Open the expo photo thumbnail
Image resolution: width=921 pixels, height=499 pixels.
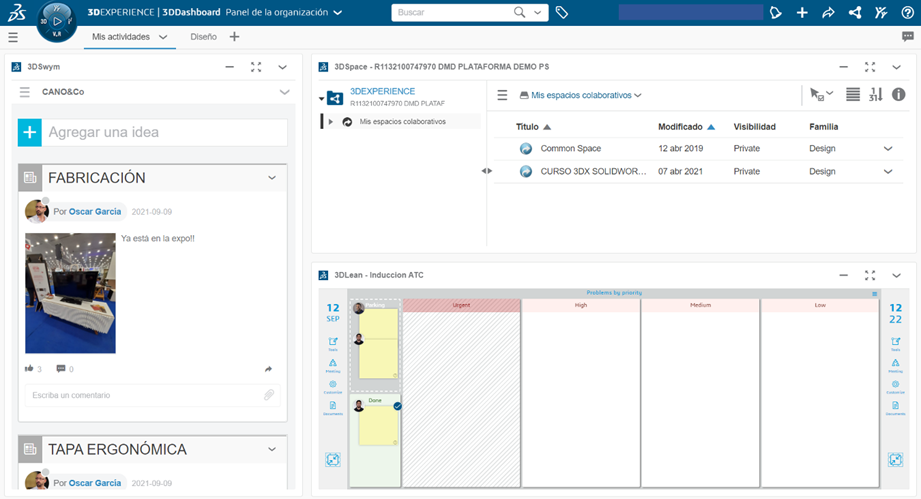click(70, 293)
